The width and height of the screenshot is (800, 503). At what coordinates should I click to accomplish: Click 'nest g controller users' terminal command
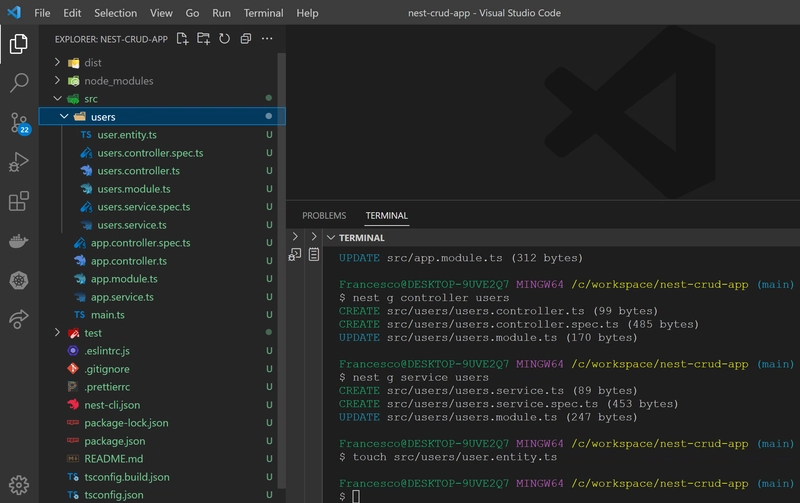pos(431,297)
